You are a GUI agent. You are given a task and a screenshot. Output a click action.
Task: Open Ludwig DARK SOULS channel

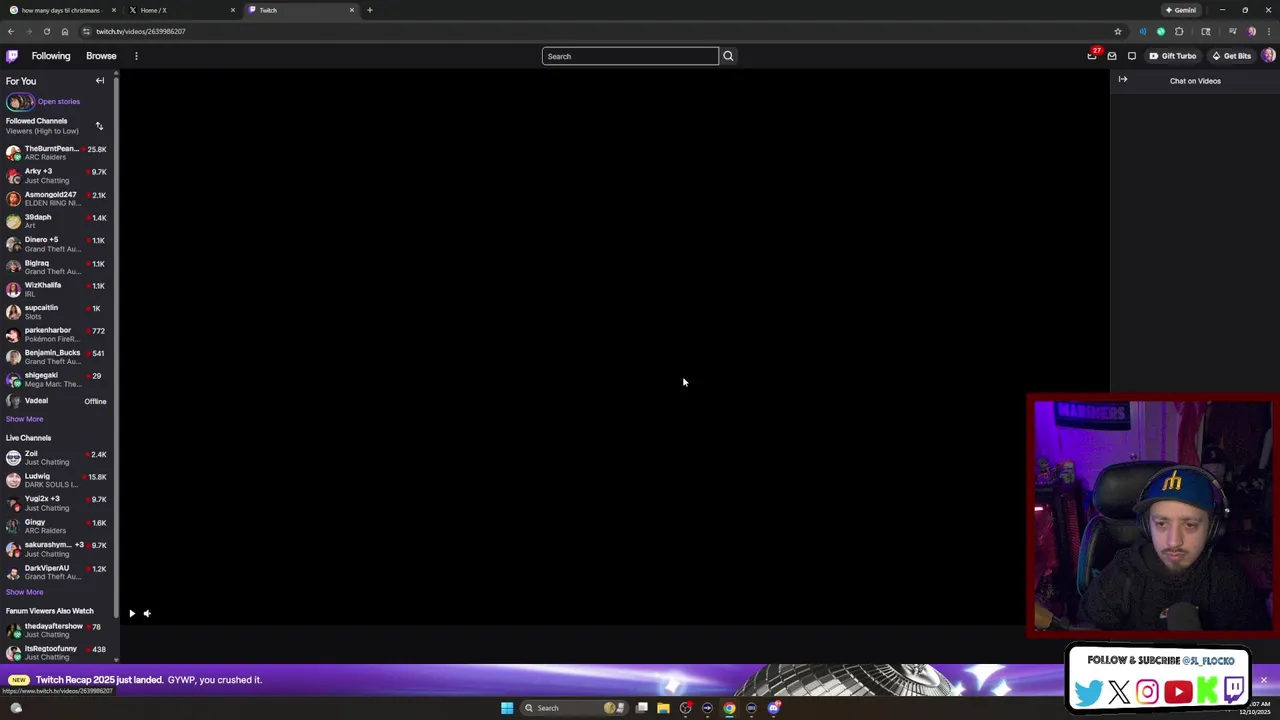[57, 480]
